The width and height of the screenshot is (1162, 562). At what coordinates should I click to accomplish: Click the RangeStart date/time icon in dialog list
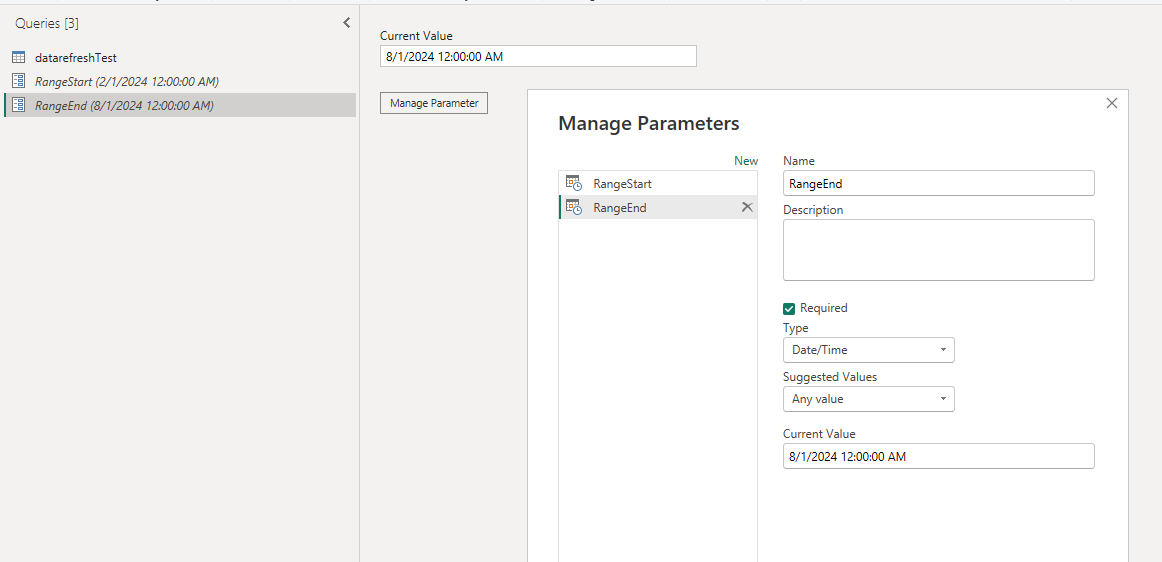(574, 183)
